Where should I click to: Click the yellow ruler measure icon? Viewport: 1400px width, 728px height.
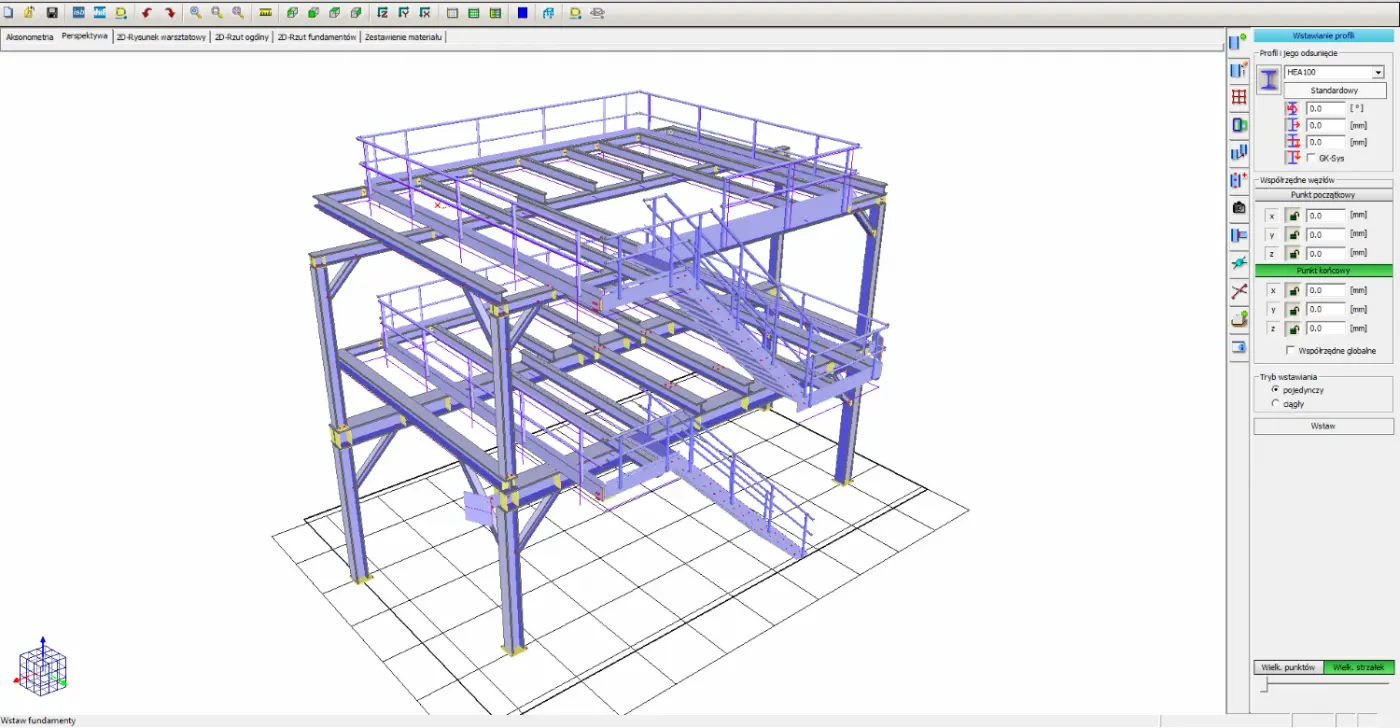click(265, 13)
